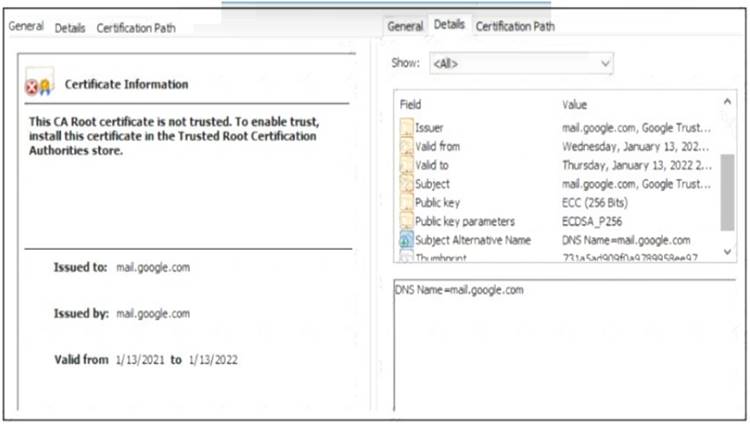Viewport: 750px width, 424px height.
Task: Click the DNS Name value in list row
Action: [626, 240]
